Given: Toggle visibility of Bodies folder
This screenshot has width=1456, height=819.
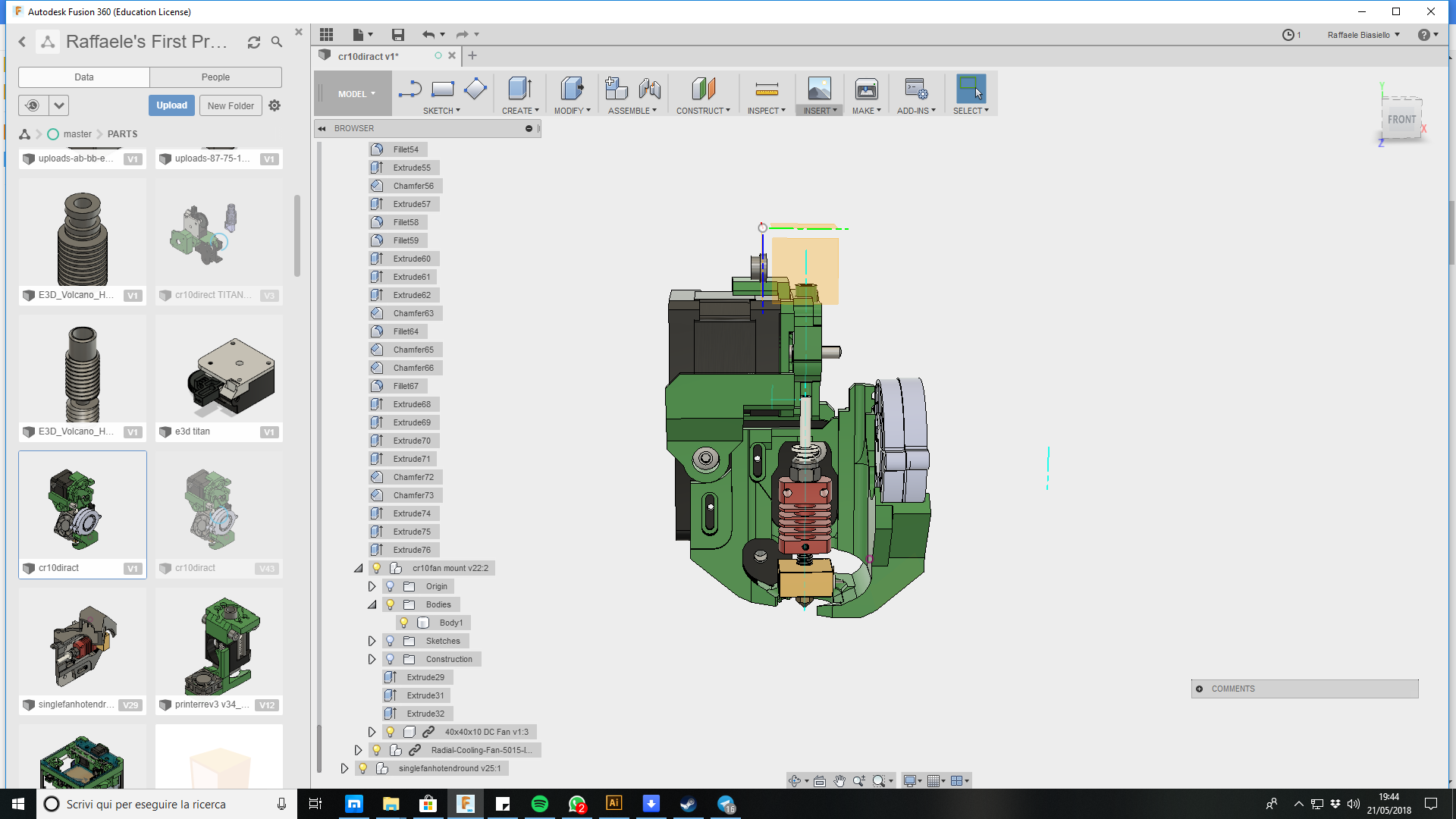Looking at the screenshot, I should [x=390, y=604].
